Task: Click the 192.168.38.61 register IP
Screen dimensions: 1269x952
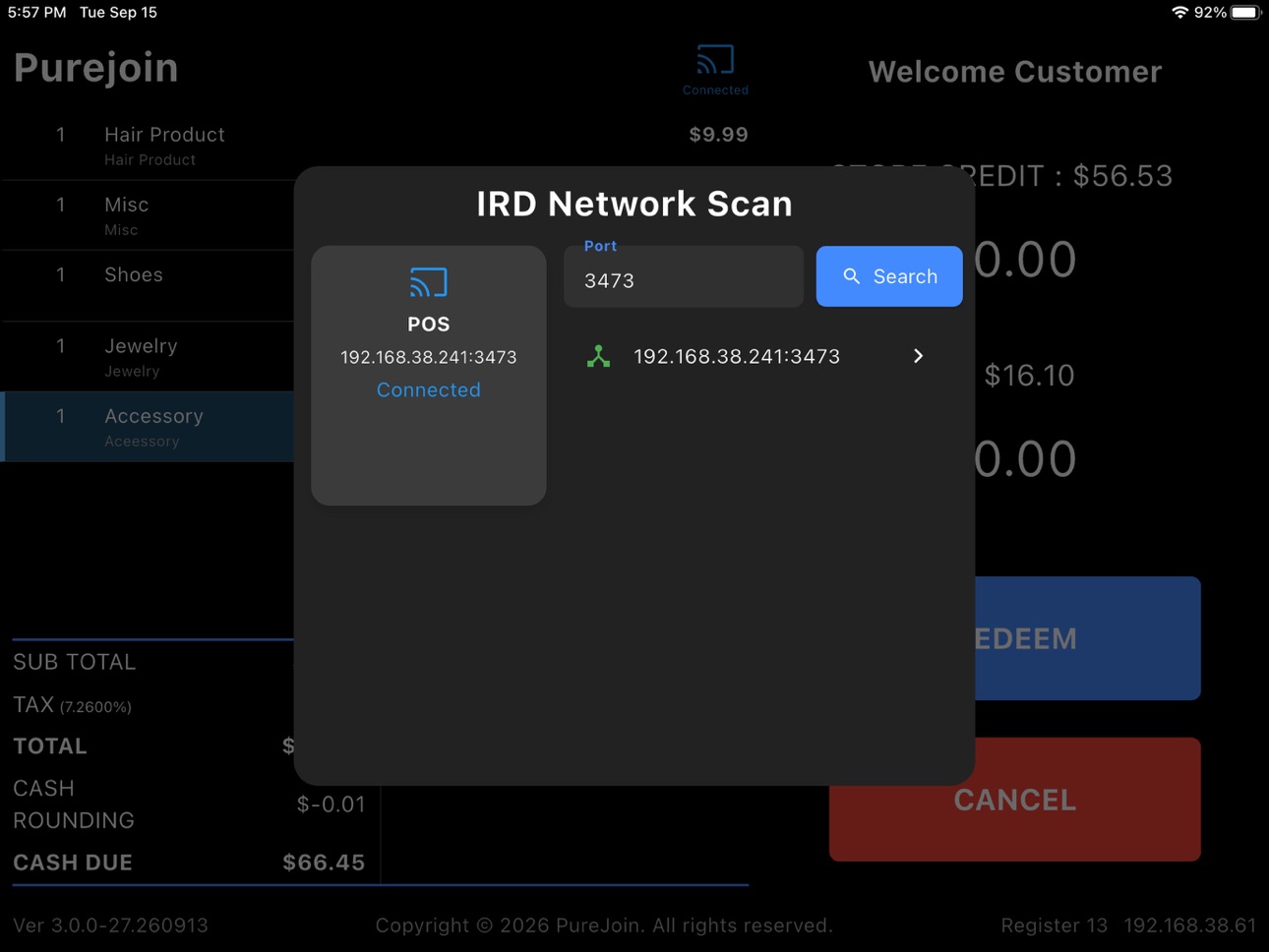Action: [x=1189, y=925]
